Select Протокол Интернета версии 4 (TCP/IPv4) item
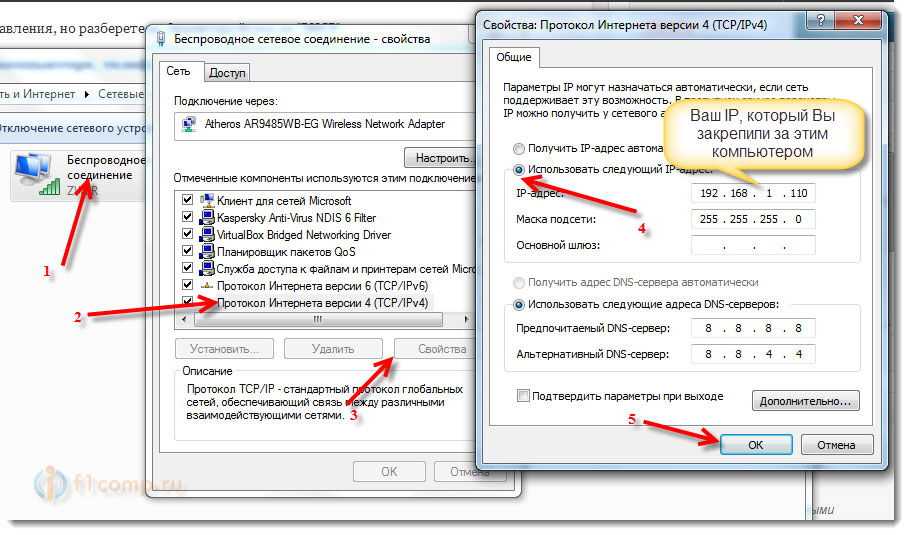This screenshot has width=909, height=535. pos(322,302)
